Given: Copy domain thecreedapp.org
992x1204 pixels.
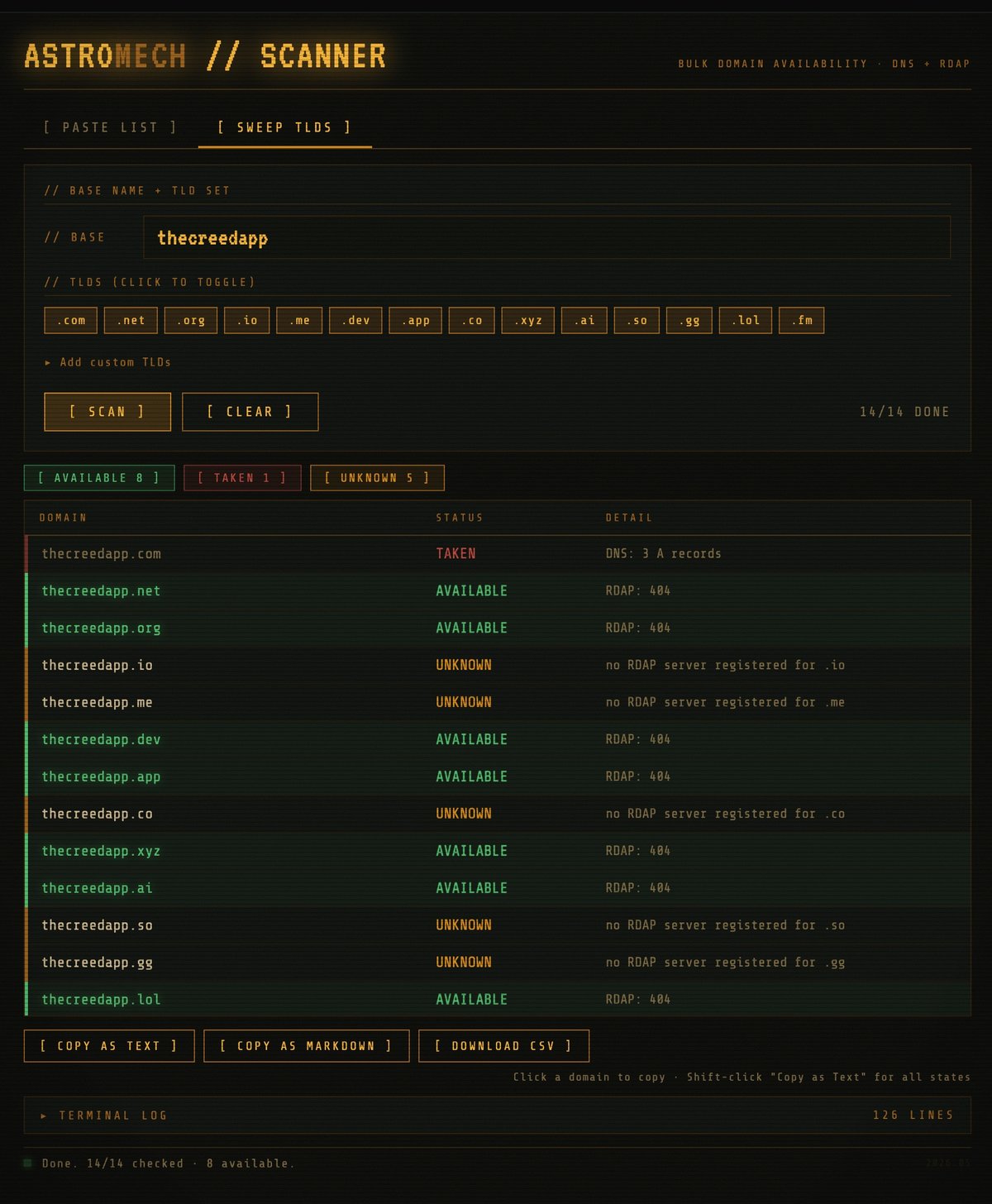Looking at the screenshot, I should click(x=101, y=628).
